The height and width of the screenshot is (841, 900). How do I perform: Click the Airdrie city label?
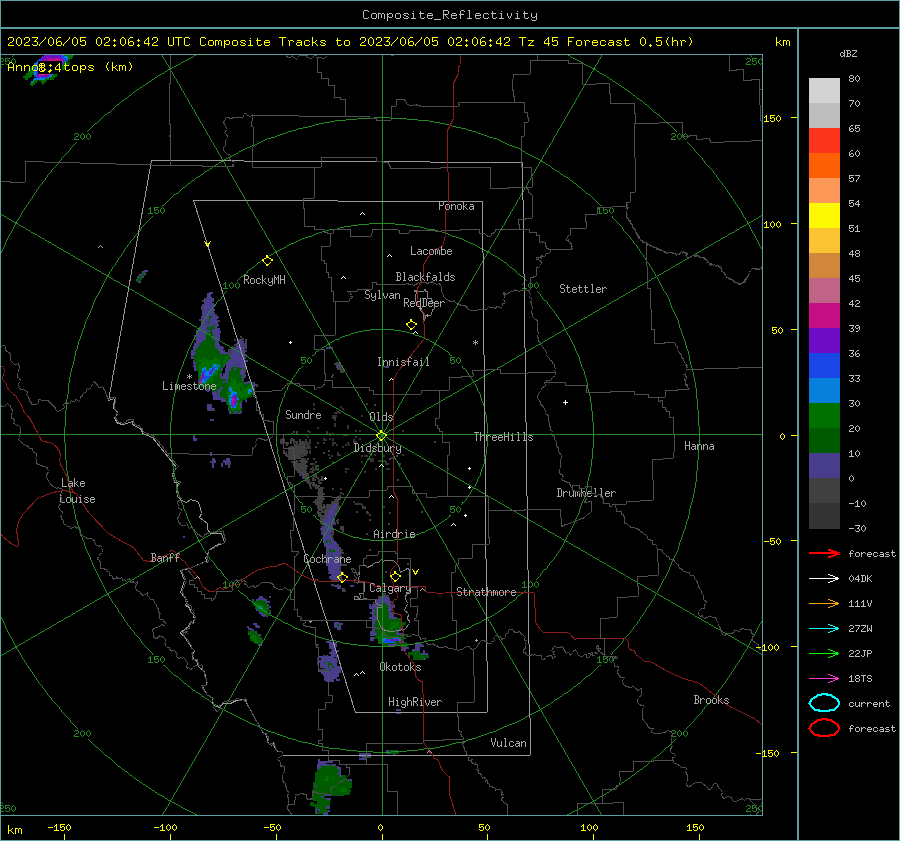394,534
